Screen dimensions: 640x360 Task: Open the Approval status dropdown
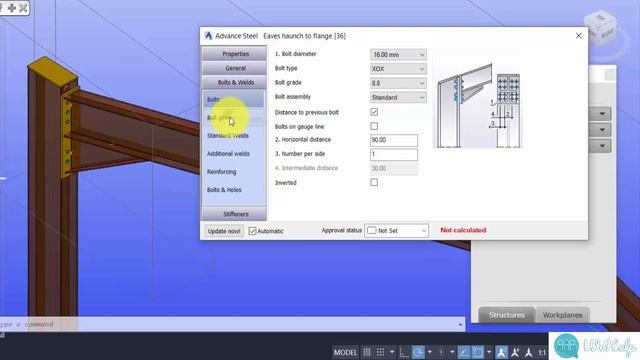396,231
